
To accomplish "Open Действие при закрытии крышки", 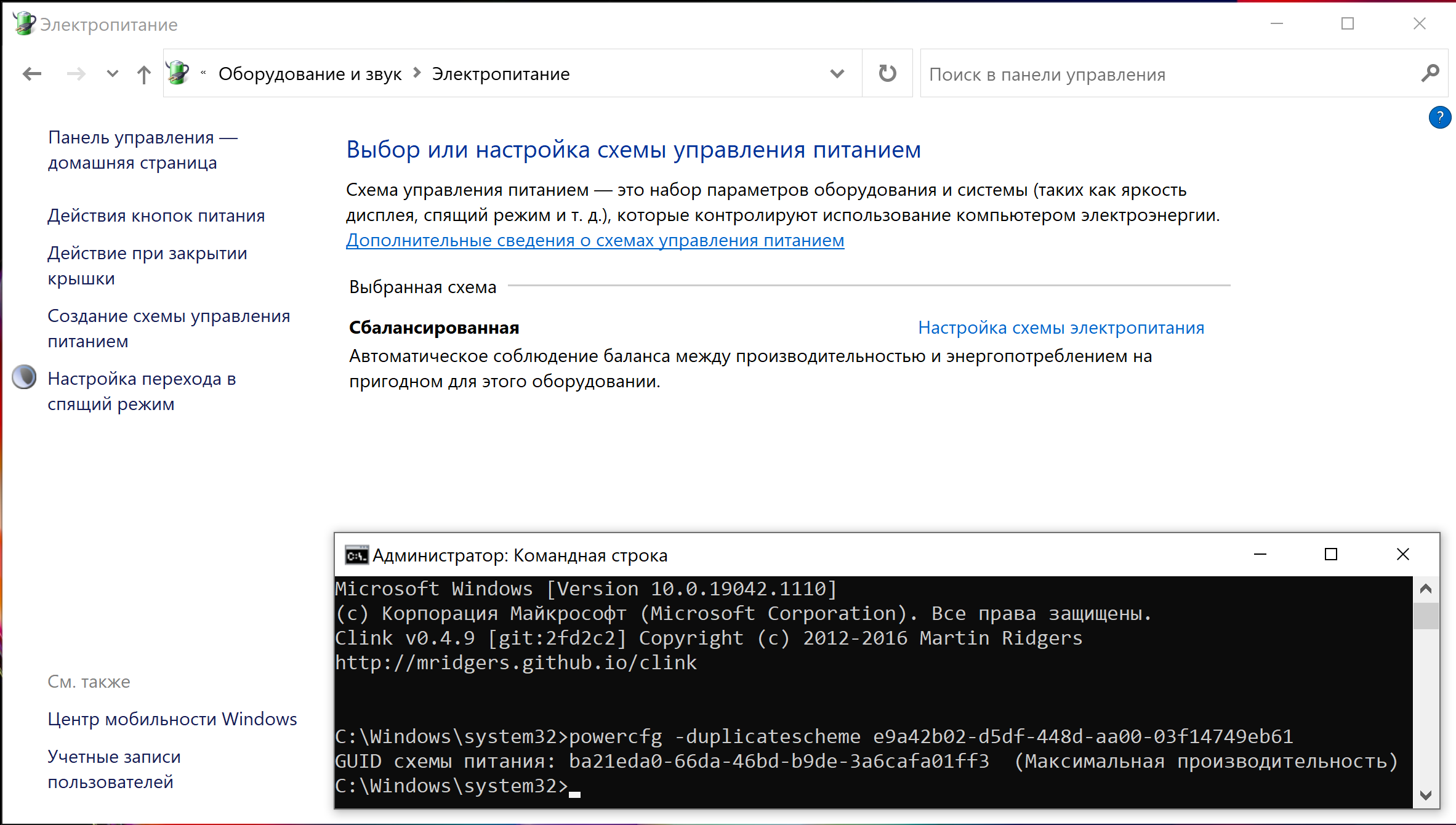I will tap(147, 265).
